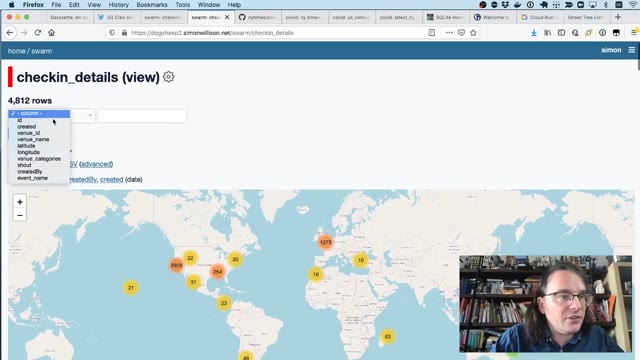Screen dimensions: 640x360
Task: Go to swarm breadcrumb link
Action: click(x=42, y=51)
